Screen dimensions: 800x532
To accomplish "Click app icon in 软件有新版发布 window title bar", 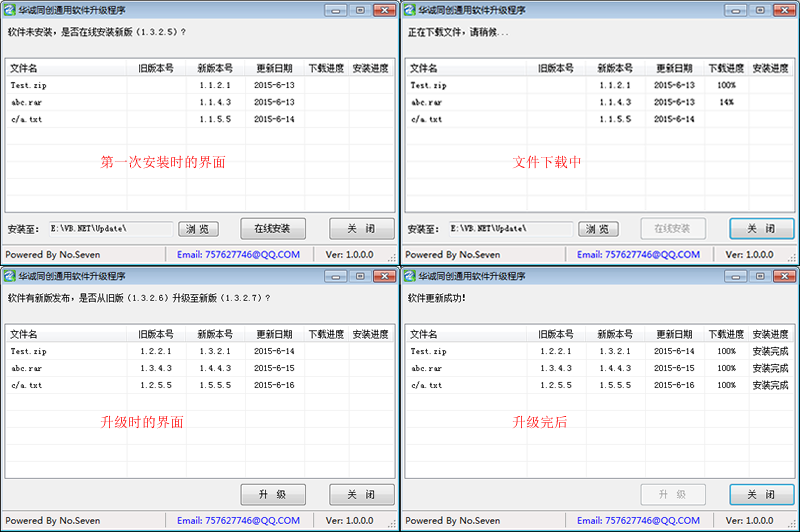I will (x=10, y=276).
